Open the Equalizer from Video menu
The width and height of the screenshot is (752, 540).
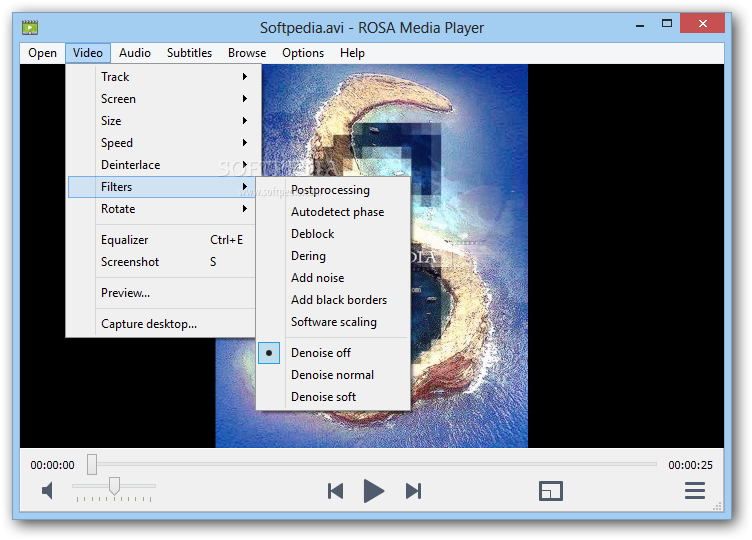[x=161, y=240]
